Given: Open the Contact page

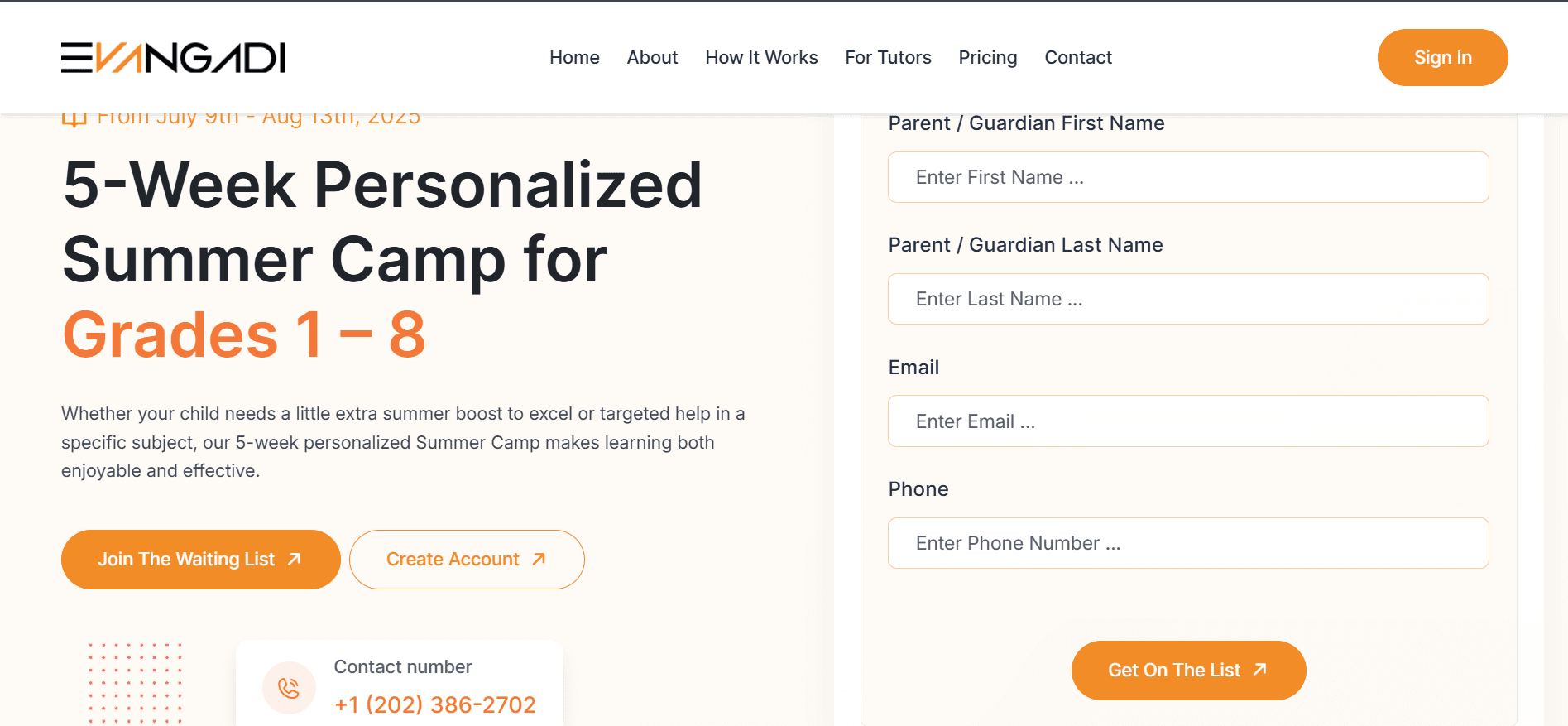Looking at the screenshot, I should pos(1078,57).
